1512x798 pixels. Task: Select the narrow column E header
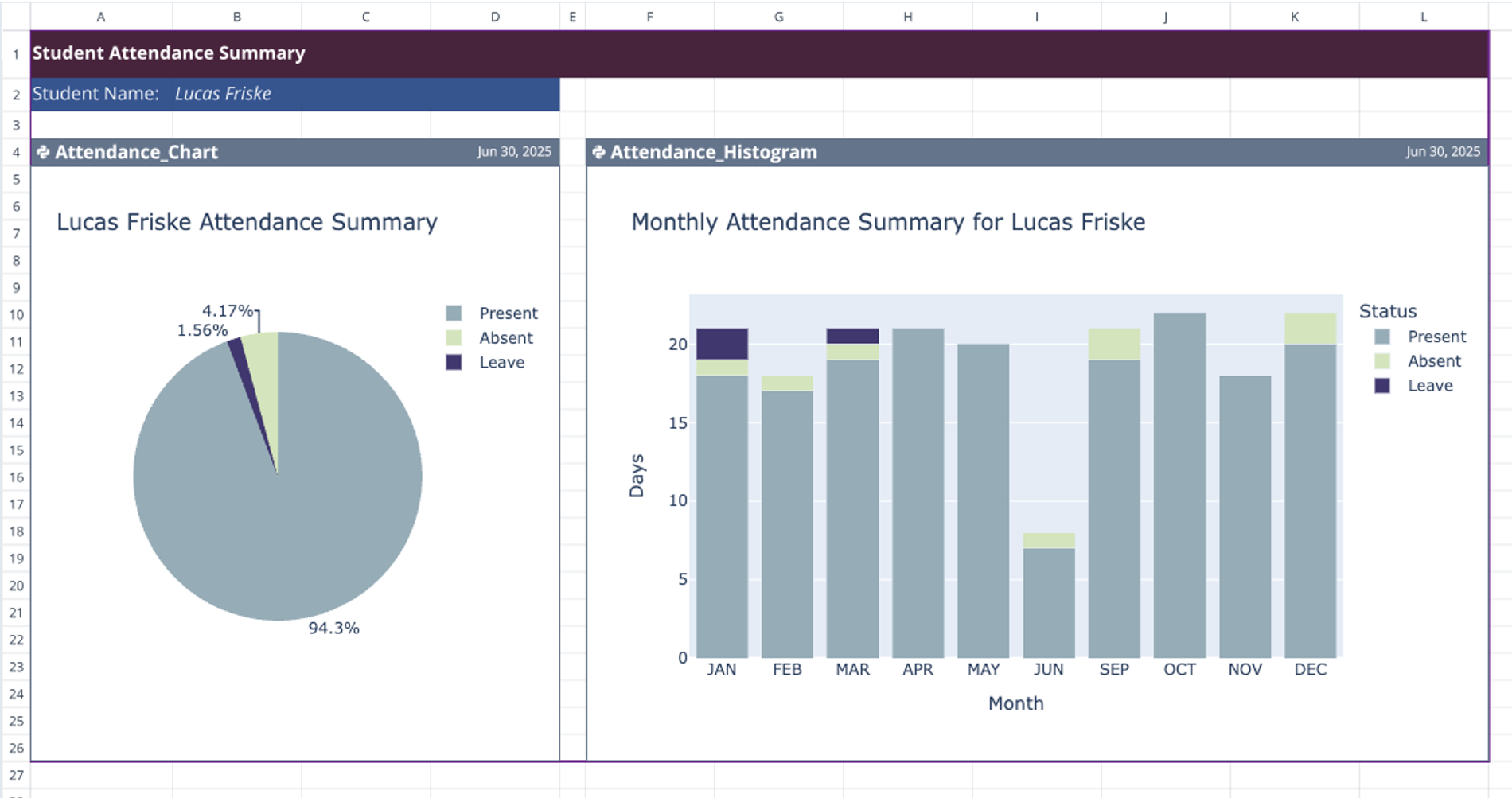click(572, 17)
